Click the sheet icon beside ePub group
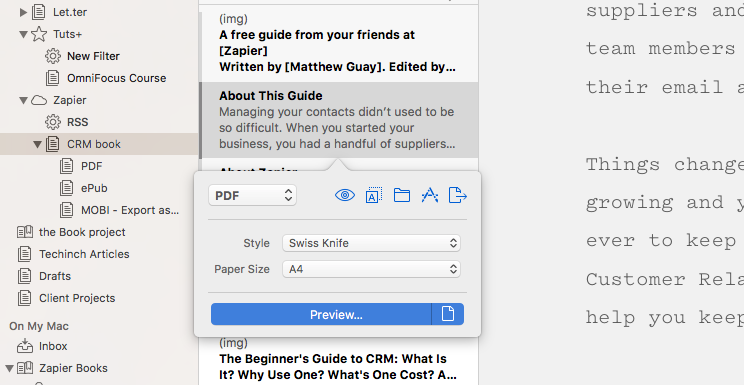This screenshot has height=385, width=744. (66, 188)
